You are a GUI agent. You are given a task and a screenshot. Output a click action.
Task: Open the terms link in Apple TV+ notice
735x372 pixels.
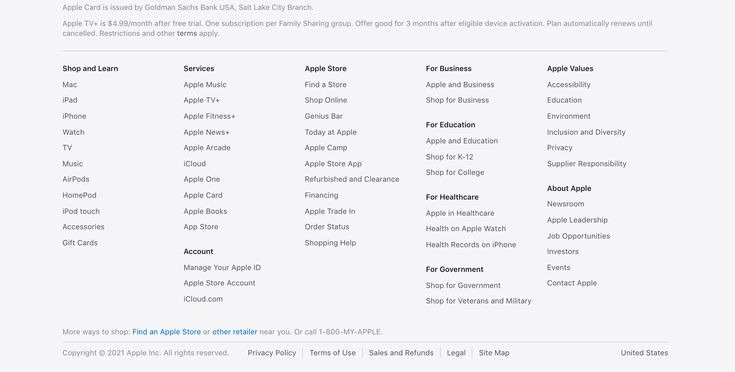[187, 33]
